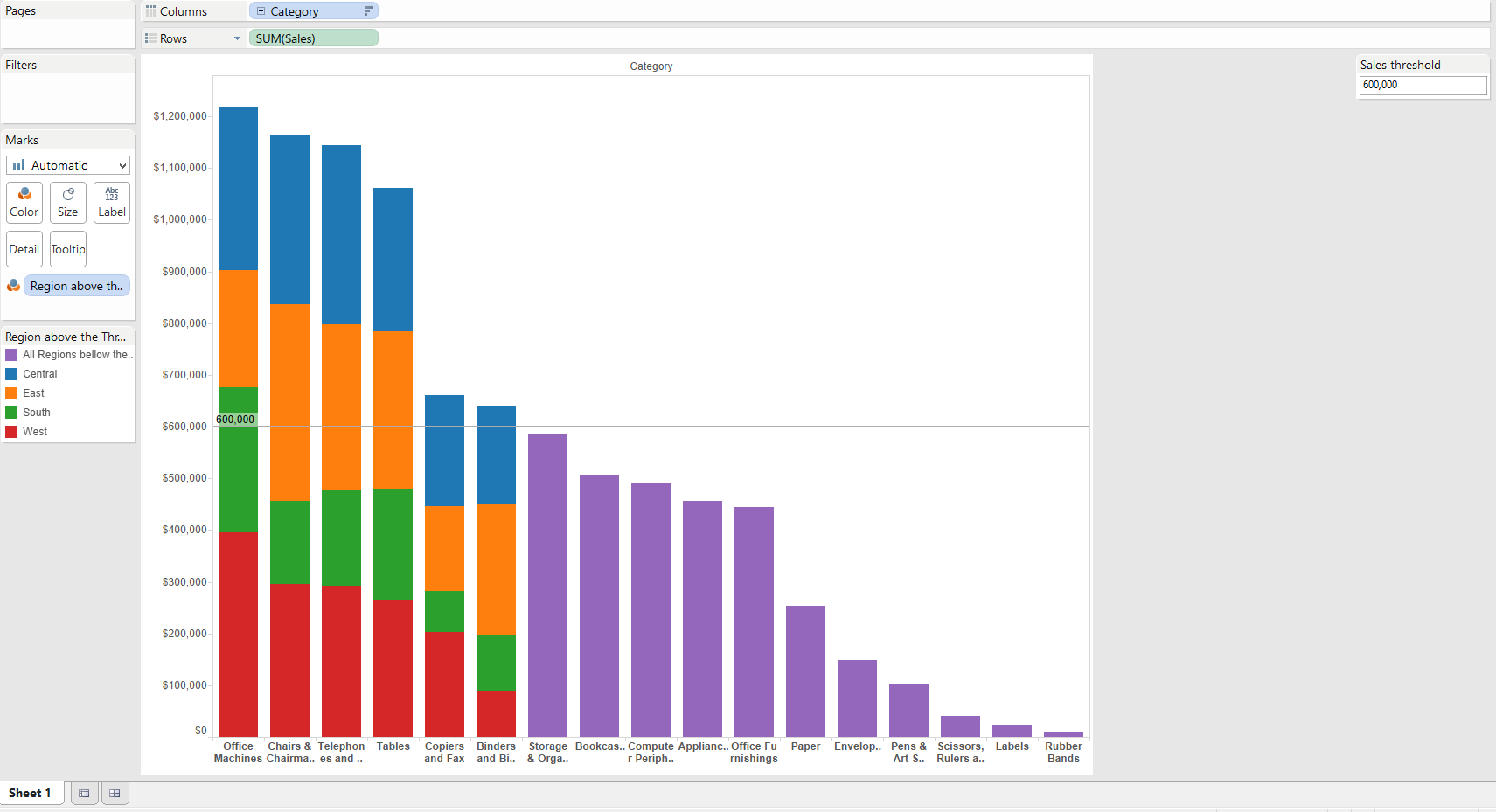Click the Detail marks button
The height and width of the screenshot is (812, 1496).
tap(24, 249)
